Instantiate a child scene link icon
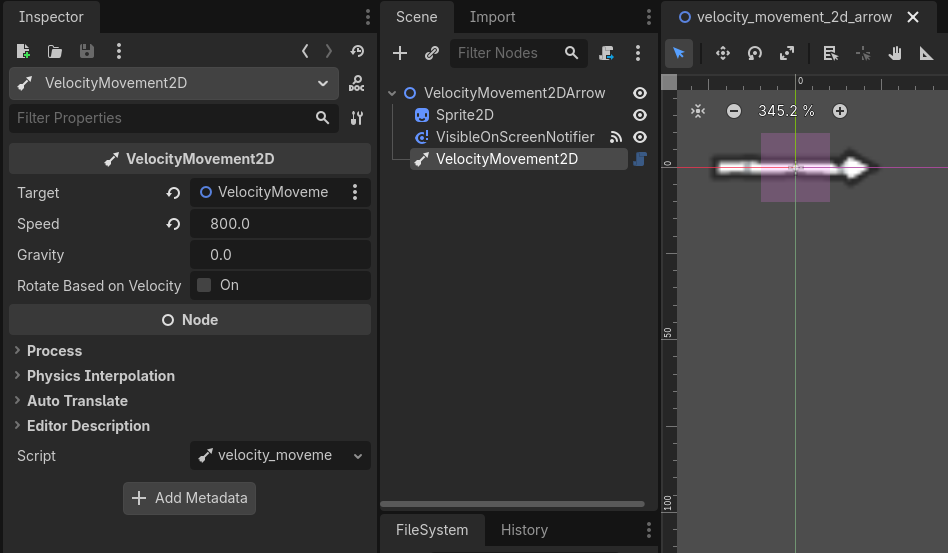 pyautogui.click(x=432, y=53)
